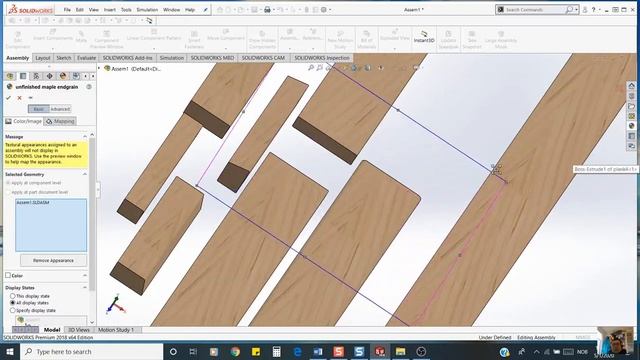Open the Window menu
This screenshot has width=640, height=360.
point(171,10)
